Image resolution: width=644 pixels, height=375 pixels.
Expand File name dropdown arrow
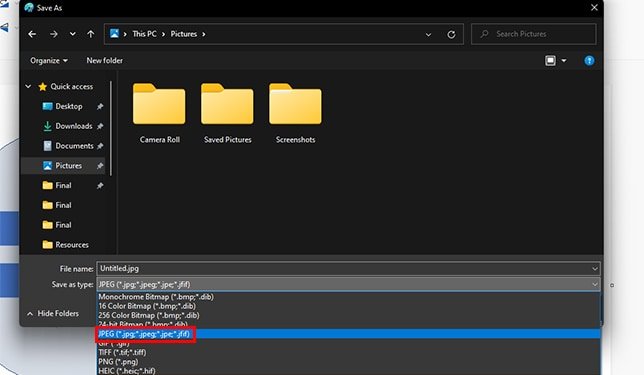coord(595,269)
